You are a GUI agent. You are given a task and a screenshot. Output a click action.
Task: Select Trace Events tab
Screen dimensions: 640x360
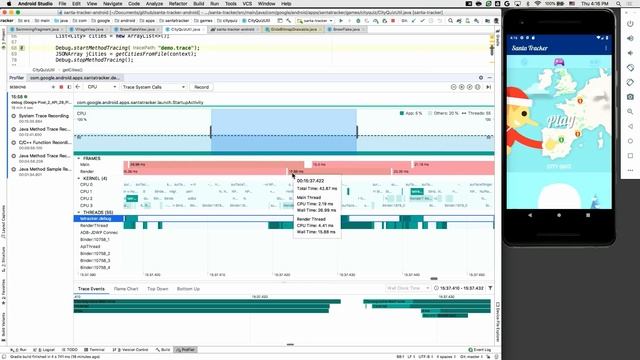[x=91, y=289]
